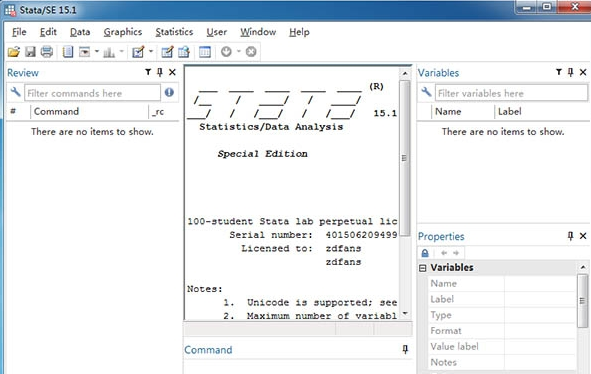The height and width of the screenshot is (374, 591).
Task: Click the Label property row
Action: click(502, 299)
